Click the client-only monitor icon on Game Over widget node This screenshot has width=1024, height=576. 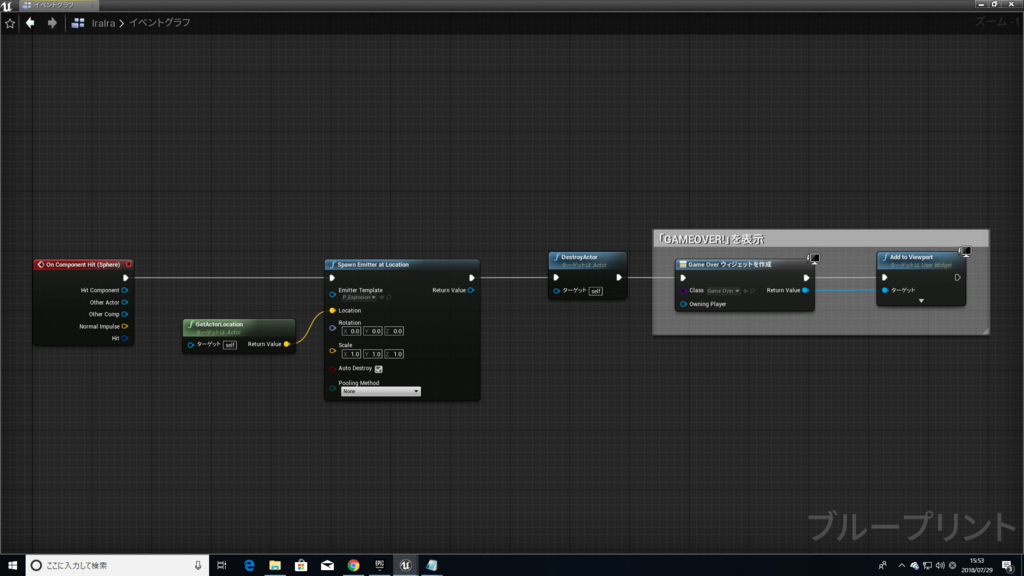point(814,259)
